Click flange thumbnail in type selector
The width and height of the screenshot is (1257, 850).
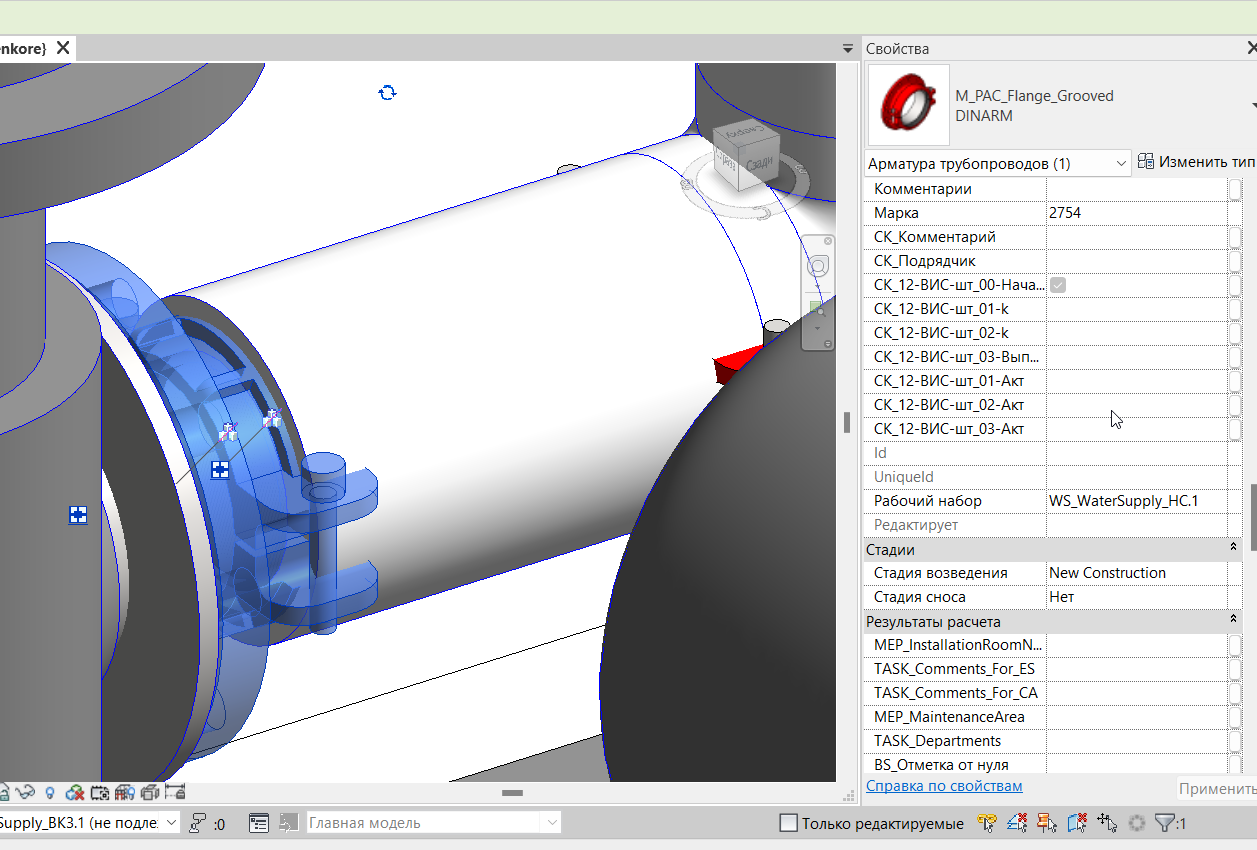(908, 105)
